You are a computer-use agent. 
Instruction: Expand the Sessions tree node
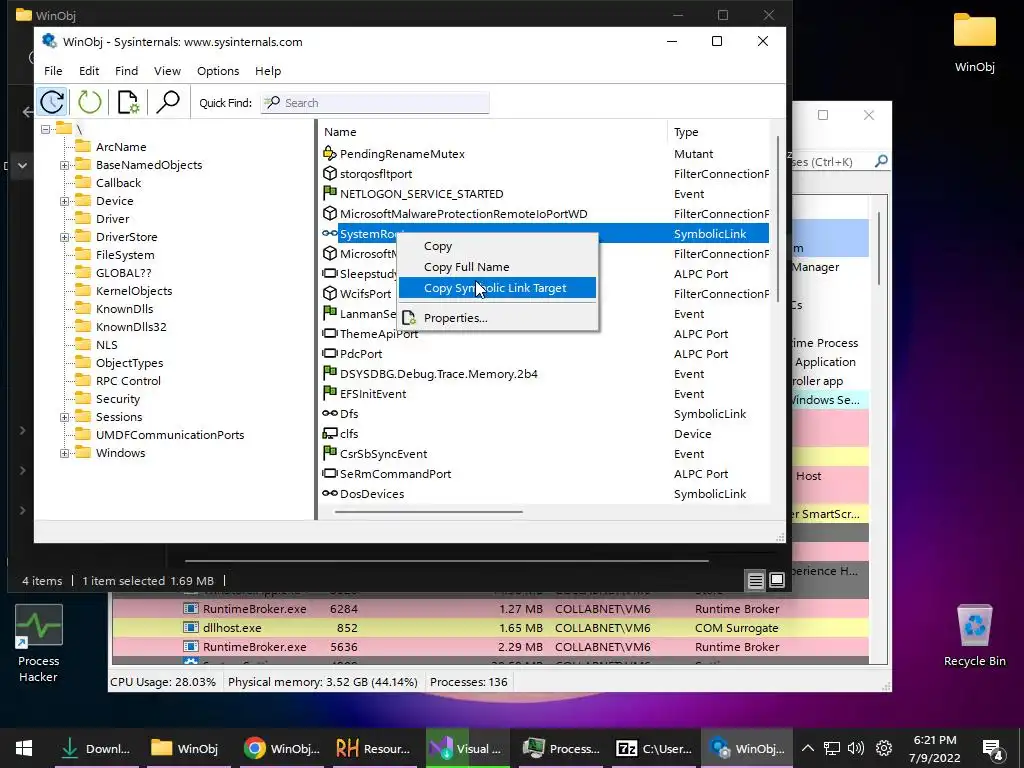[x=65, y=417]
